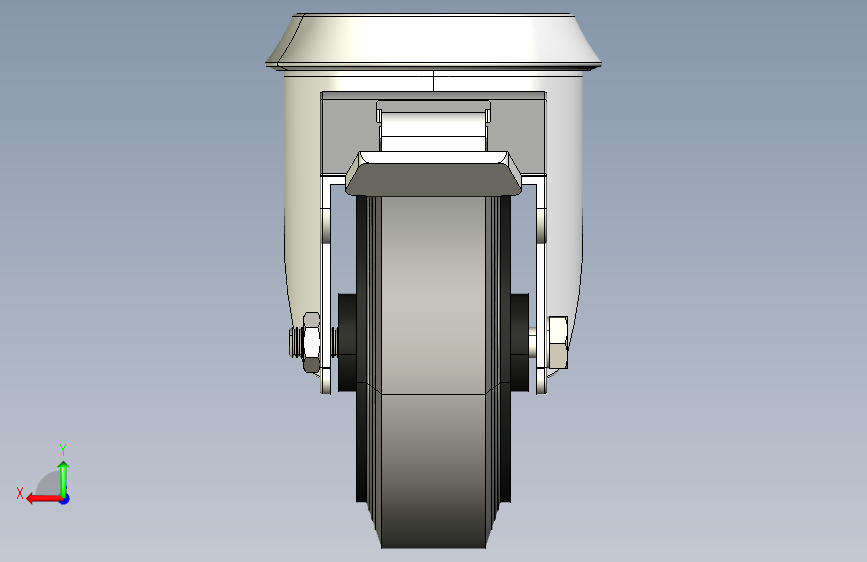Select the hex nut on the left axle end
This screenshot has width=867, height=562.
pos(311,342)
